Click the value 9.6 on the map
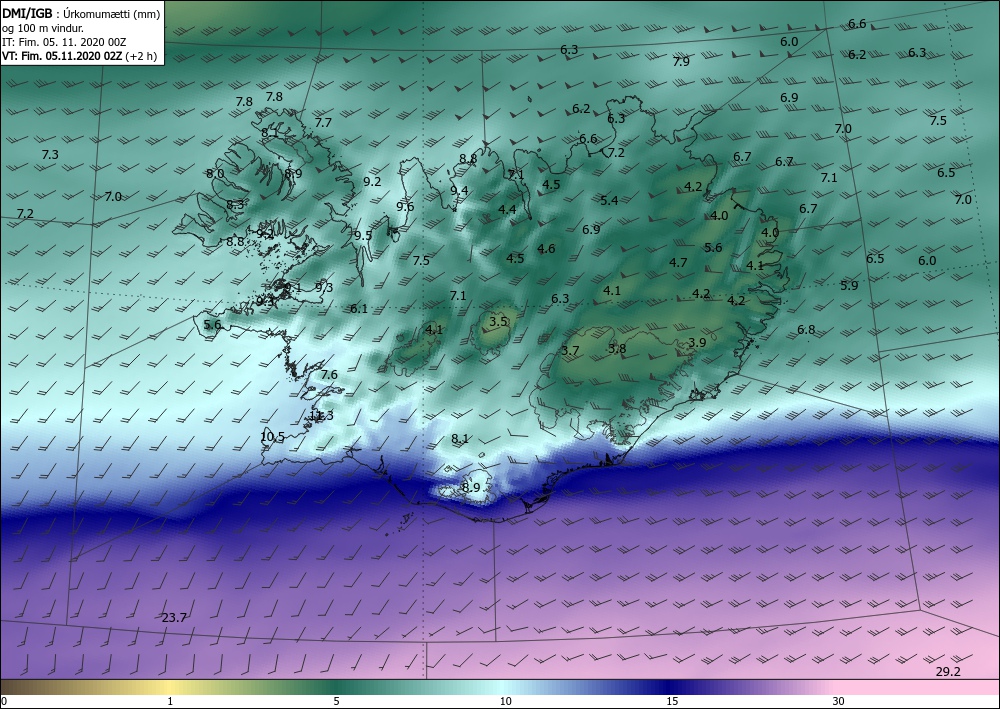The height and width of the screenshot is (709, 1000). (405, 207)
